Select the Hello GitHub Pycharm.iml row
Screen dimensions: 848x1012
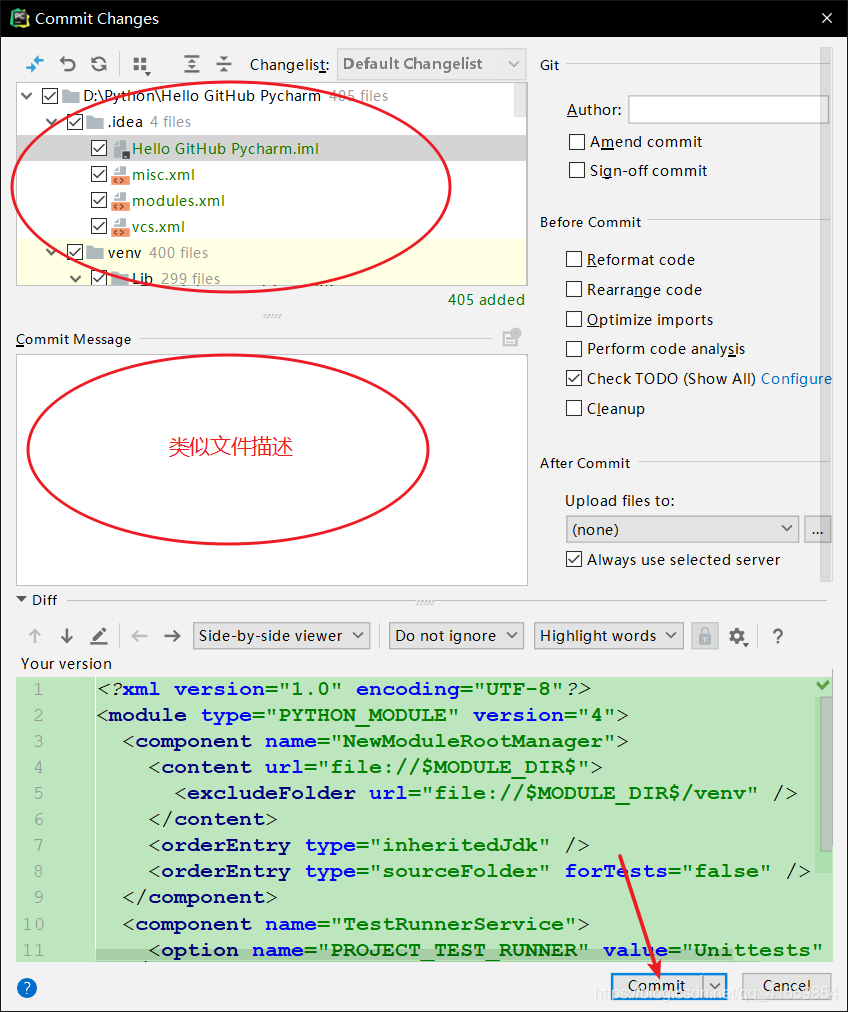271,148
